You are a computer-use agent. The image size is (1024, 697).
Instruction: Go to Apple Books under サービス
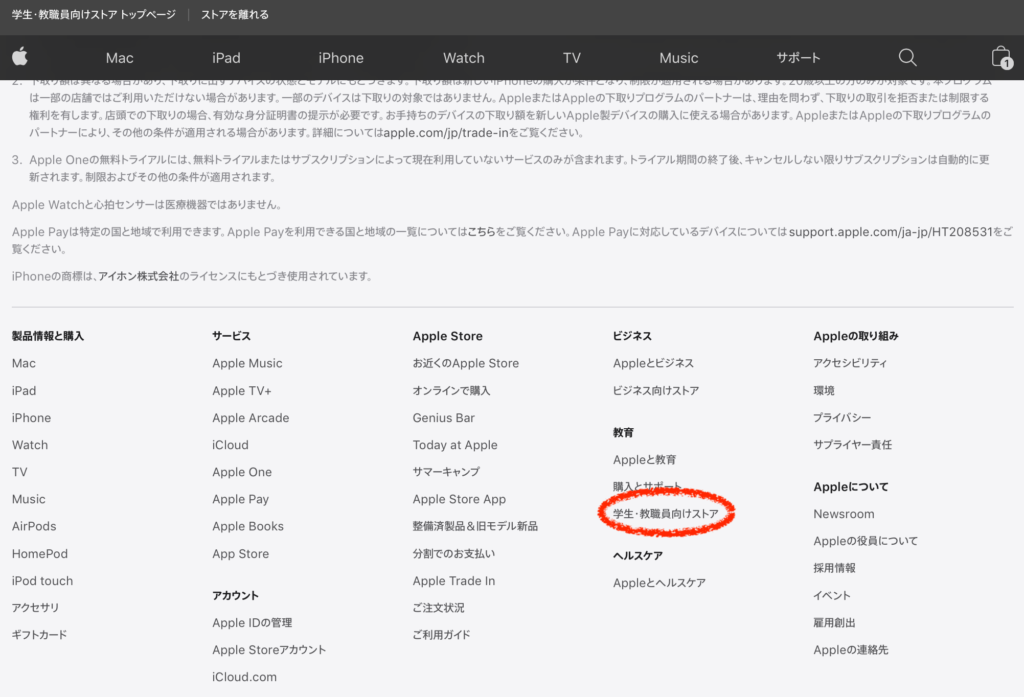point(248,526)
